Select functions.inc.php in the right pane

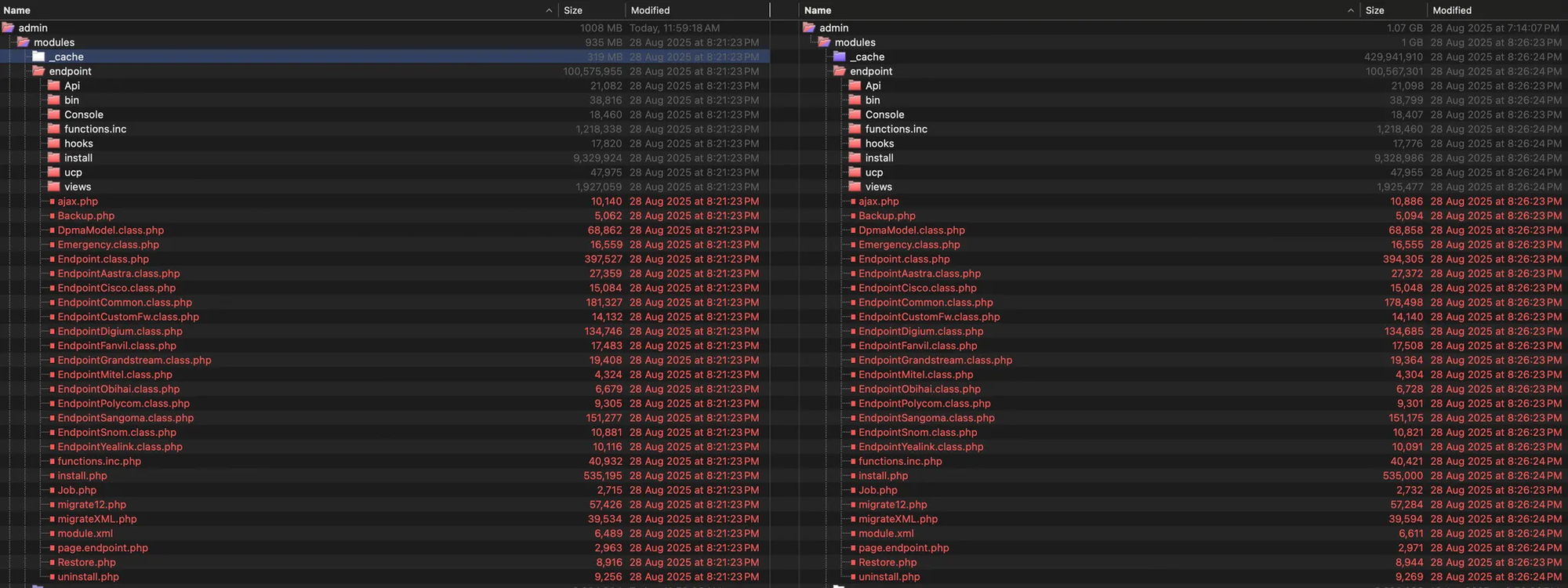(900, 461)
